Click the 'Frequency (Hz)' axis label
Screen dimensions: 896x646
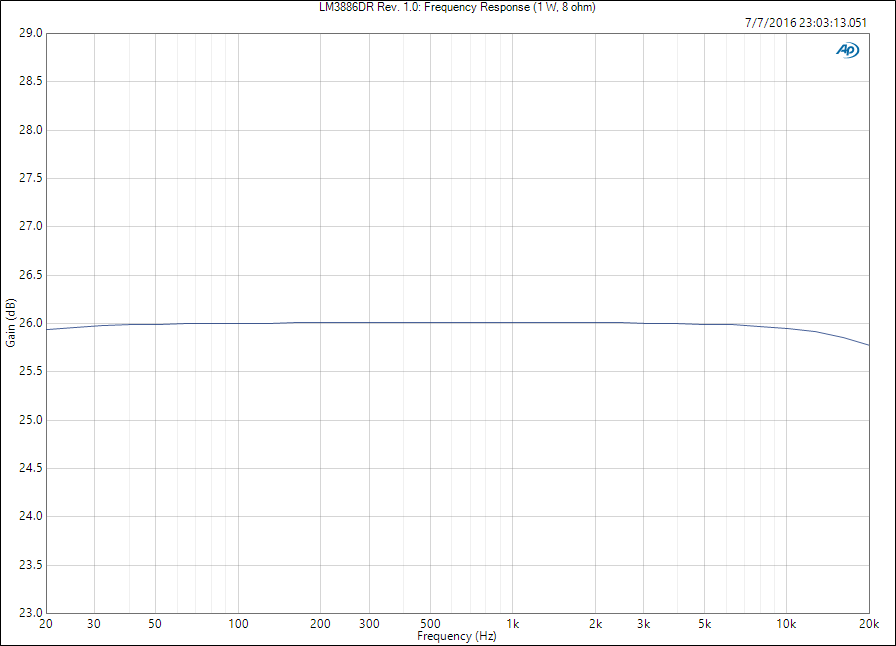pyautogui.click(x=457, y=636)
